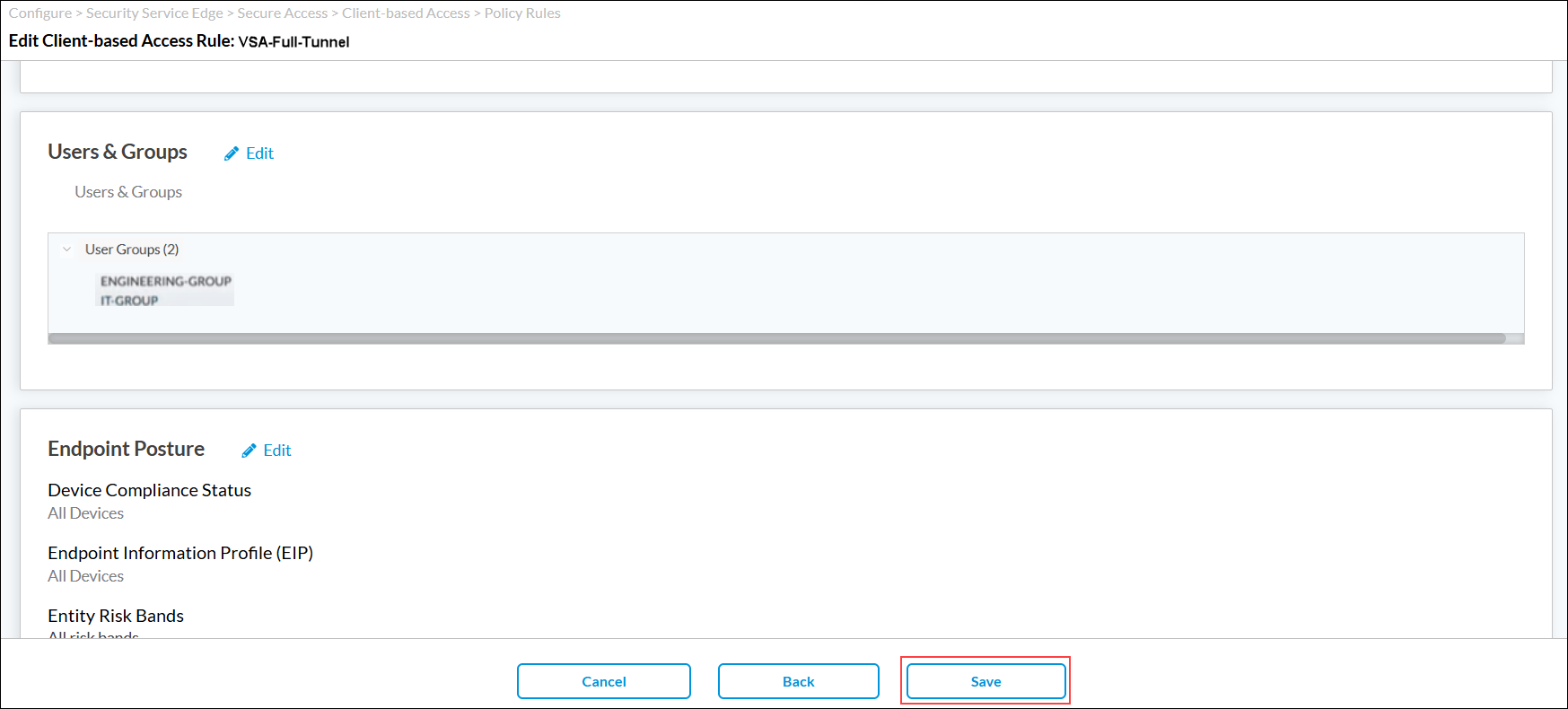Click the pencil icon beside Endpoint Posture
The height and width of the screenshot is (709, 1568).
[x=249, y=451]
